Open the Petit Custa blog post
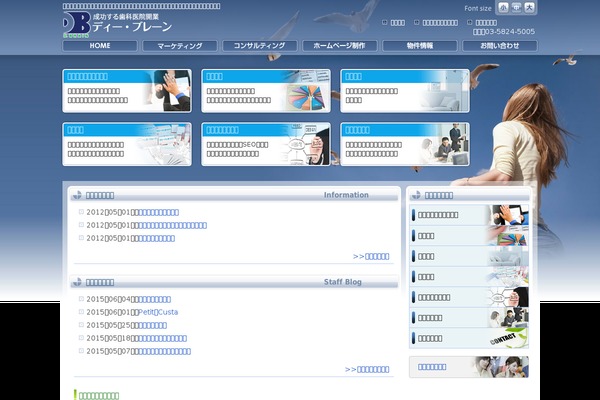Image resolution: width=600 pixels, height=400 pixels. [158, 312]
